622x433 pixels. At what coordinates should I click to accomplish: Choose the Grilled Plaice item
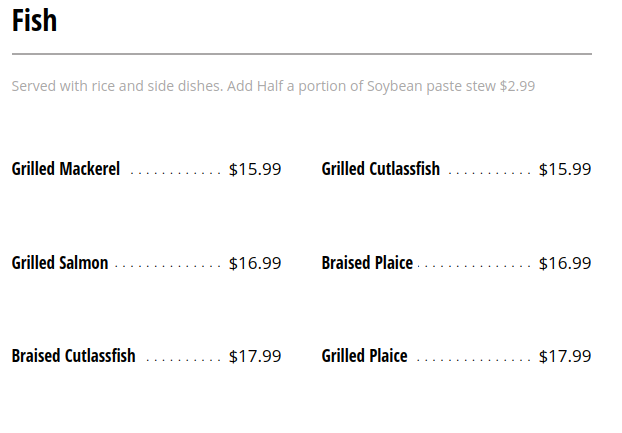(364, 356)
